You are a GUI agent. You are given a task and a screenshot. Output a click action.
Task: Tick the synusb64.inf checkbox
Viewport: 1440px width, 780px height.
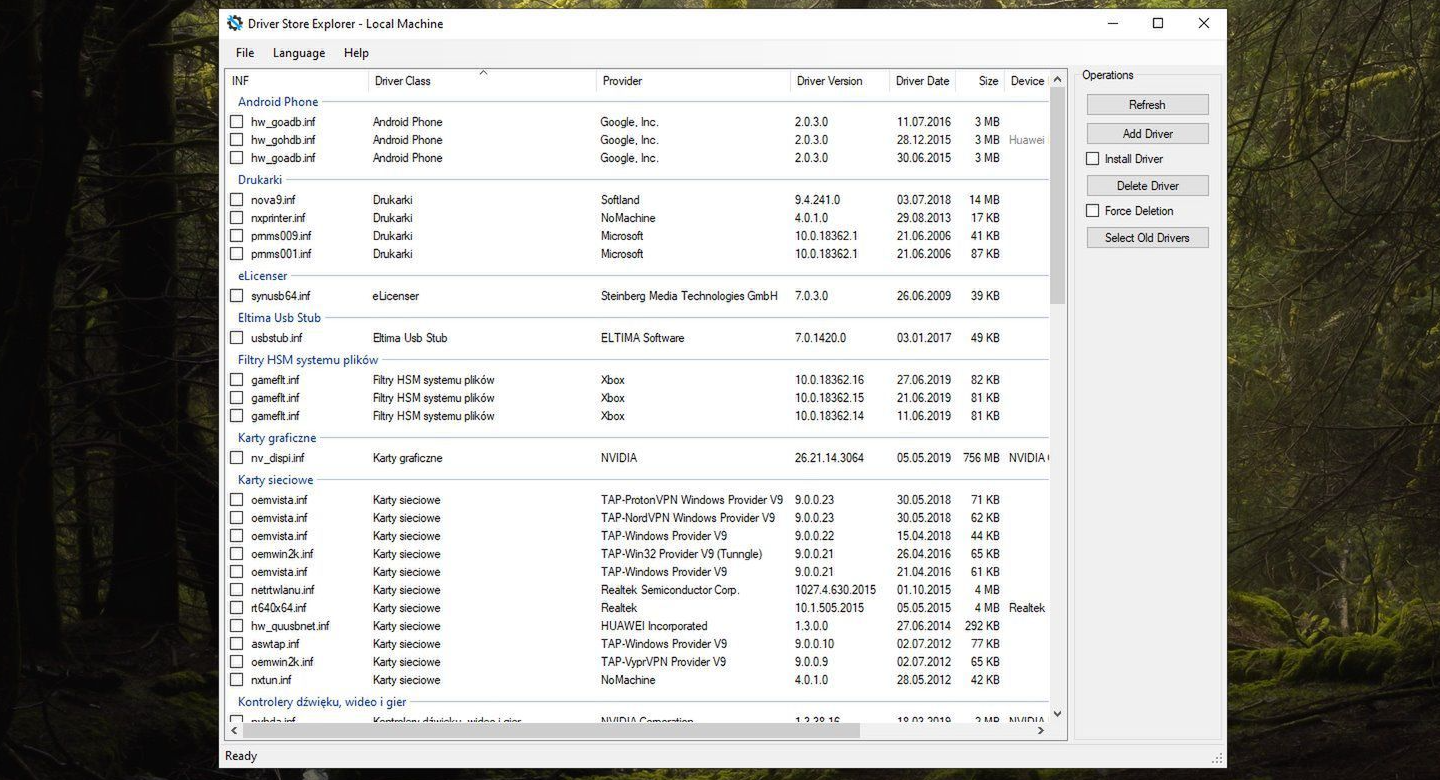pyautogui.click(x=237, y=296)
